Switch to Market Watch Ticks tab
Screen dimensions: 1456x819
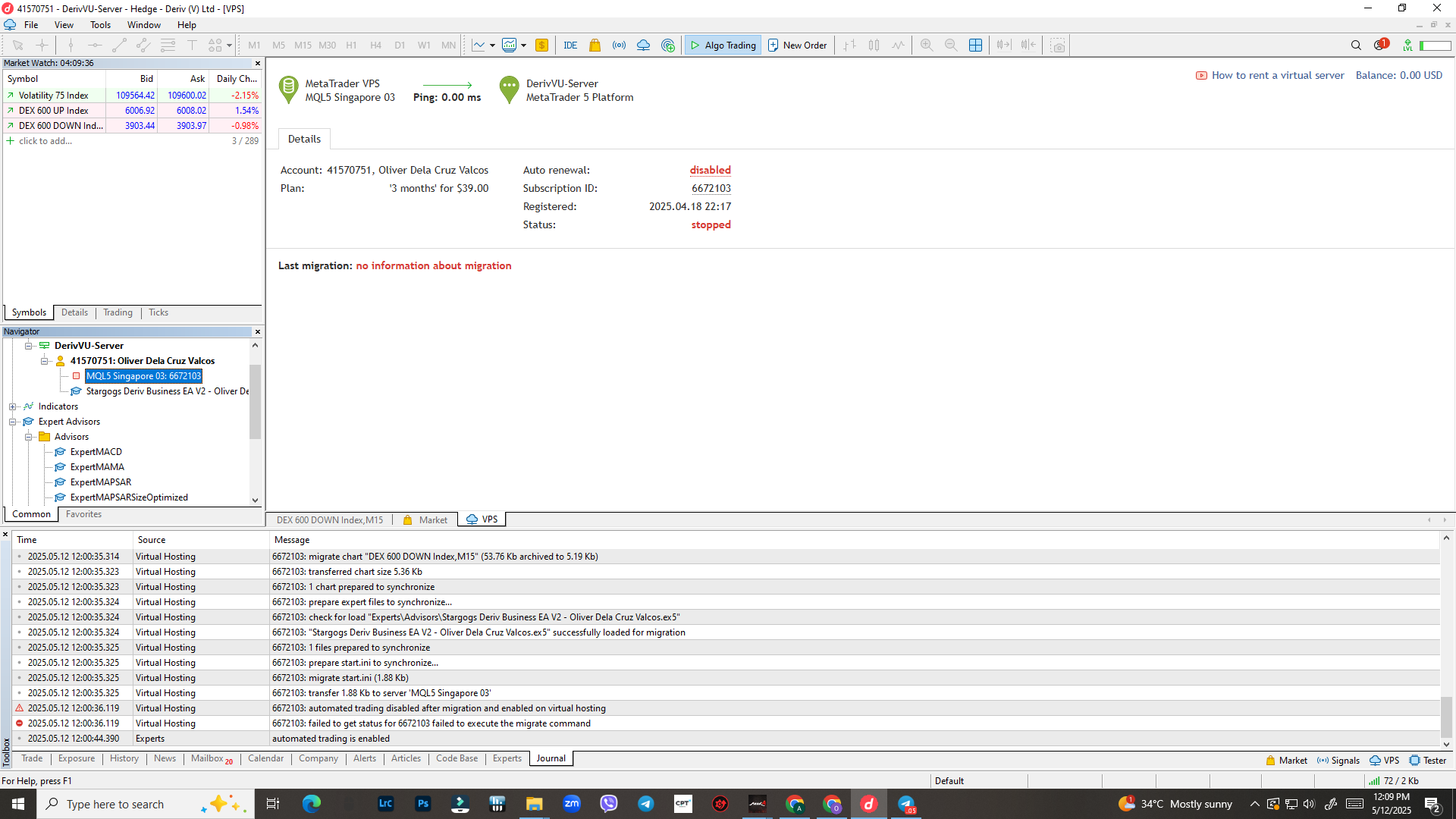(x=158, y=312)
